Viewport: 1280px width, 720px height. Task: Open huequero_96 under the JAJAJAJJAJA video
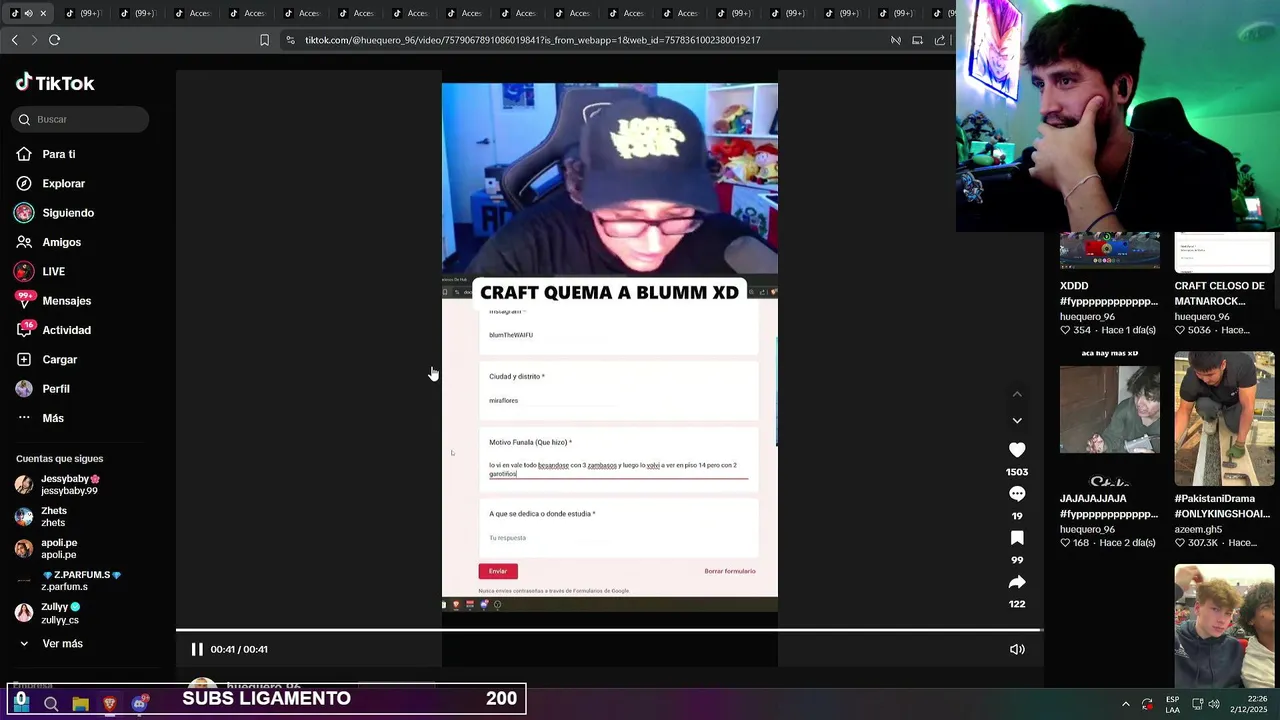coord(1087,529)
